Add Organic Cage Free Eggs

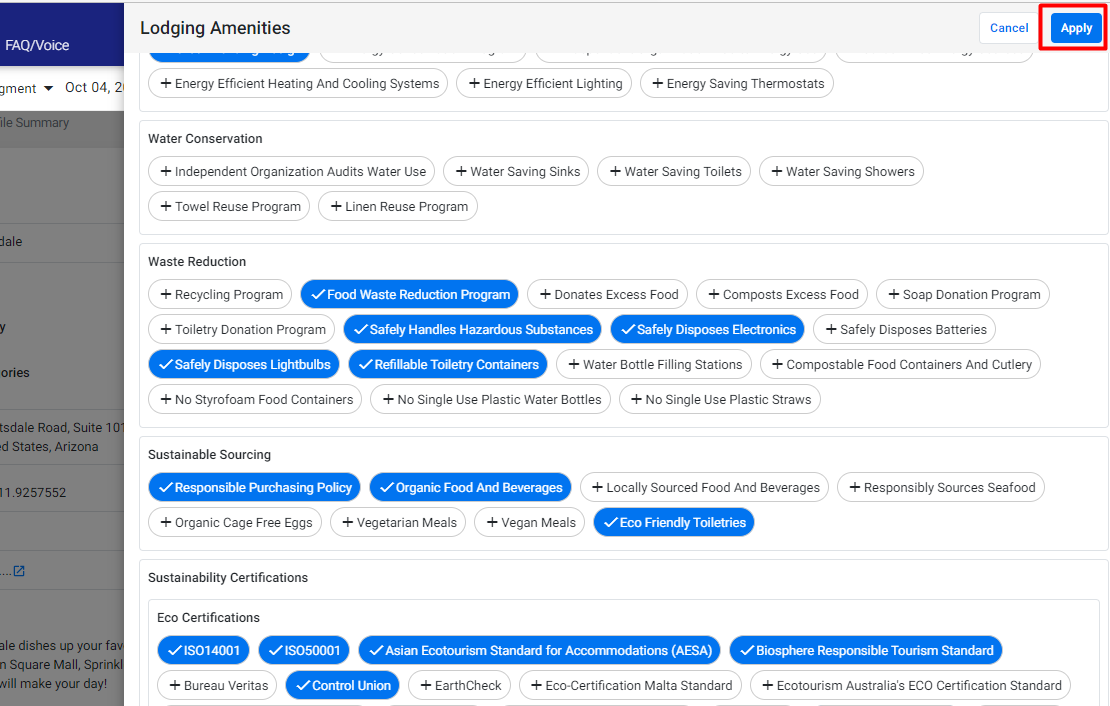pyautogui.click(x=235, y=522)
